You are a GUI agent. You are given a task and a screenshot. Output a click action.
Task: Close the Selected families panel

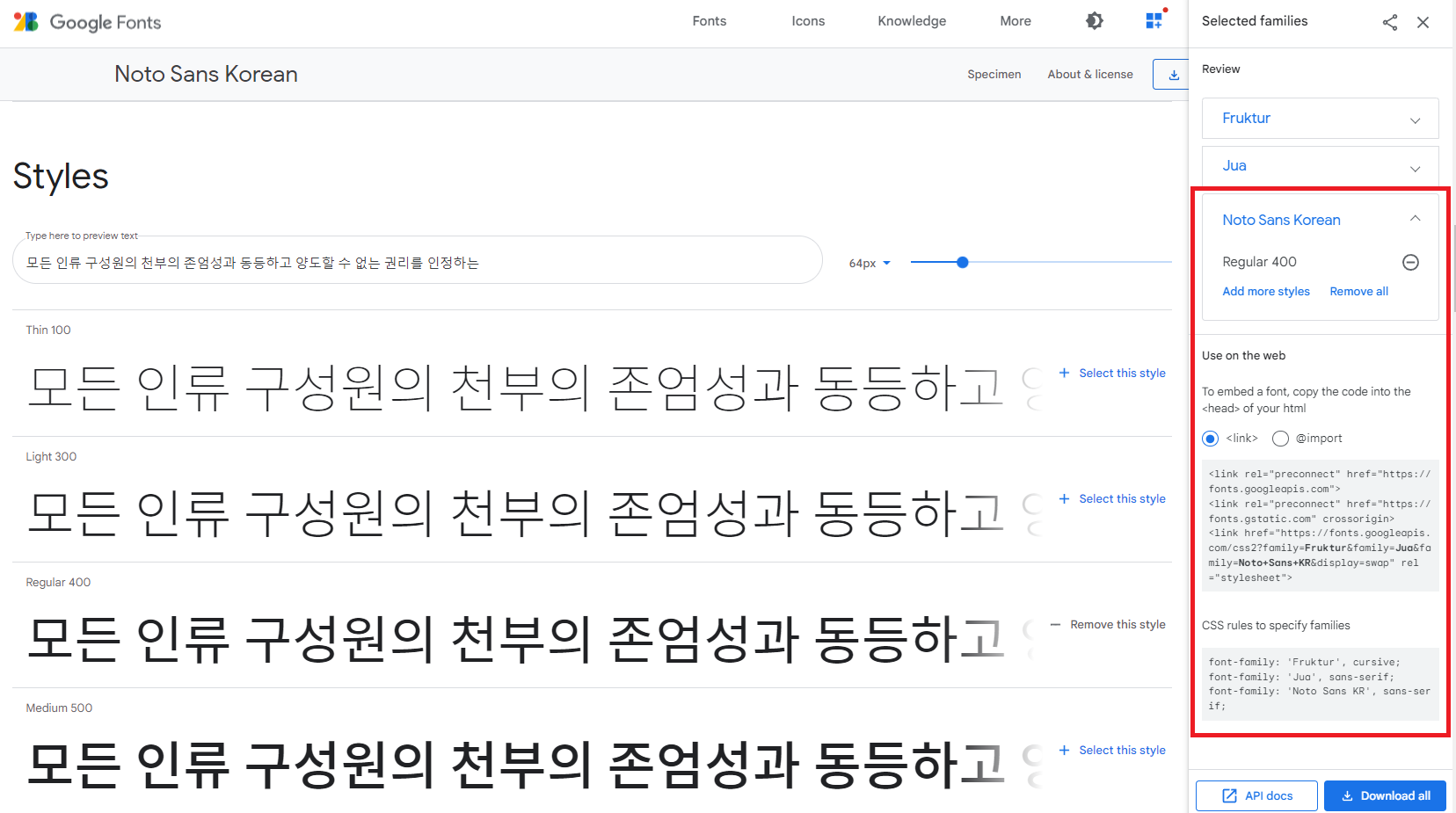pos(1423,22)
